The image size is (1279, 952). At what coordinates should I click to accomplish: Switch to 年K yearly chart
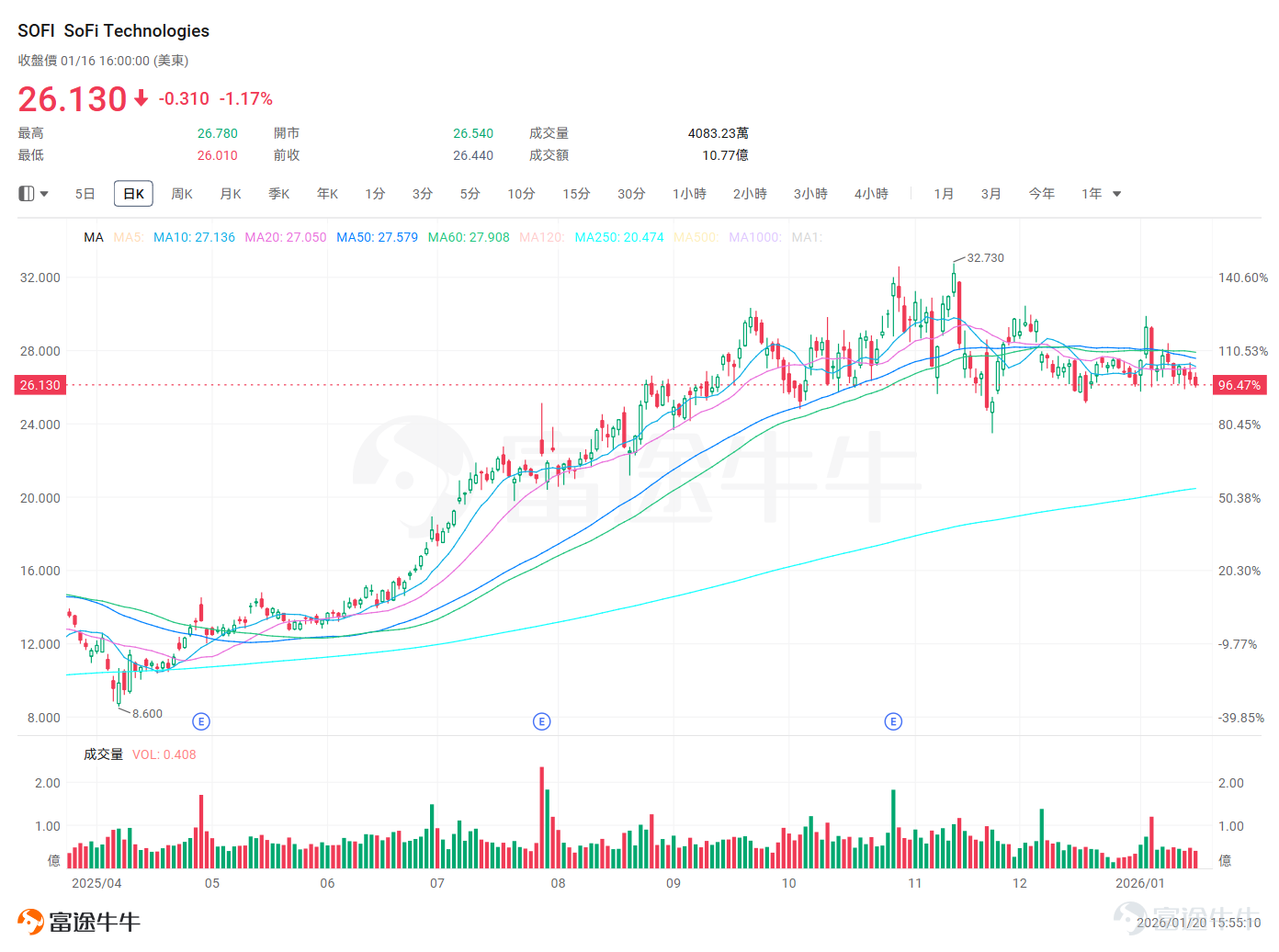328,194
